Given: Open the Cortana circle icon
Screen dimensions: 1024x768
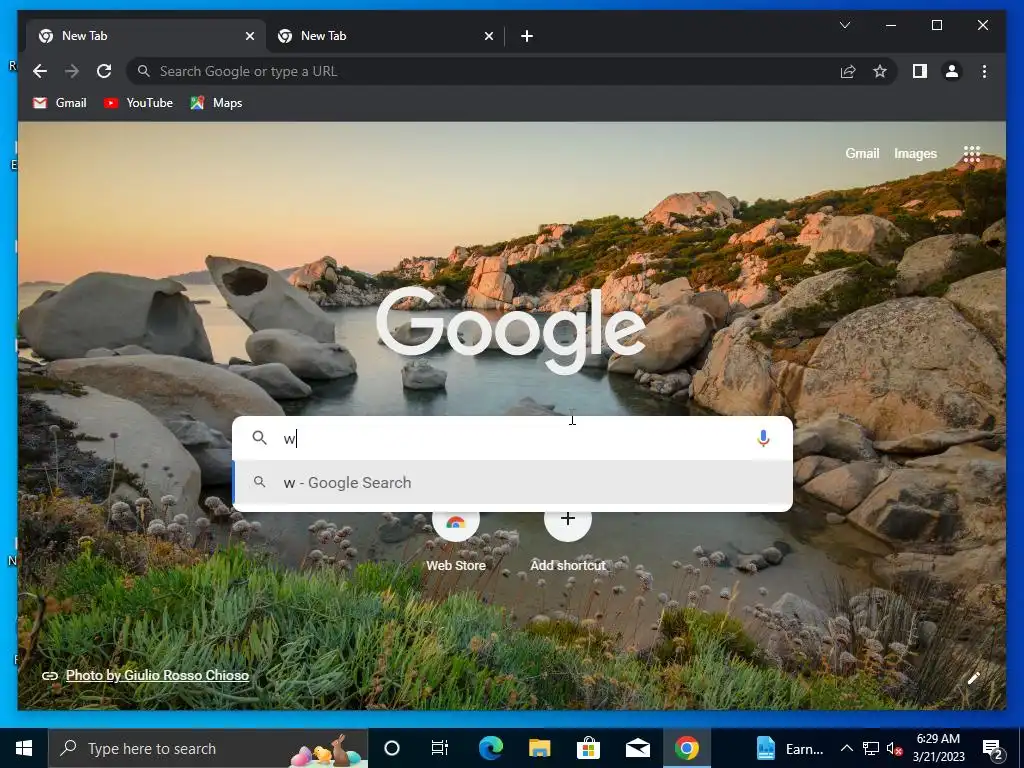Looking at the screenshot, I should click(392, 748).
